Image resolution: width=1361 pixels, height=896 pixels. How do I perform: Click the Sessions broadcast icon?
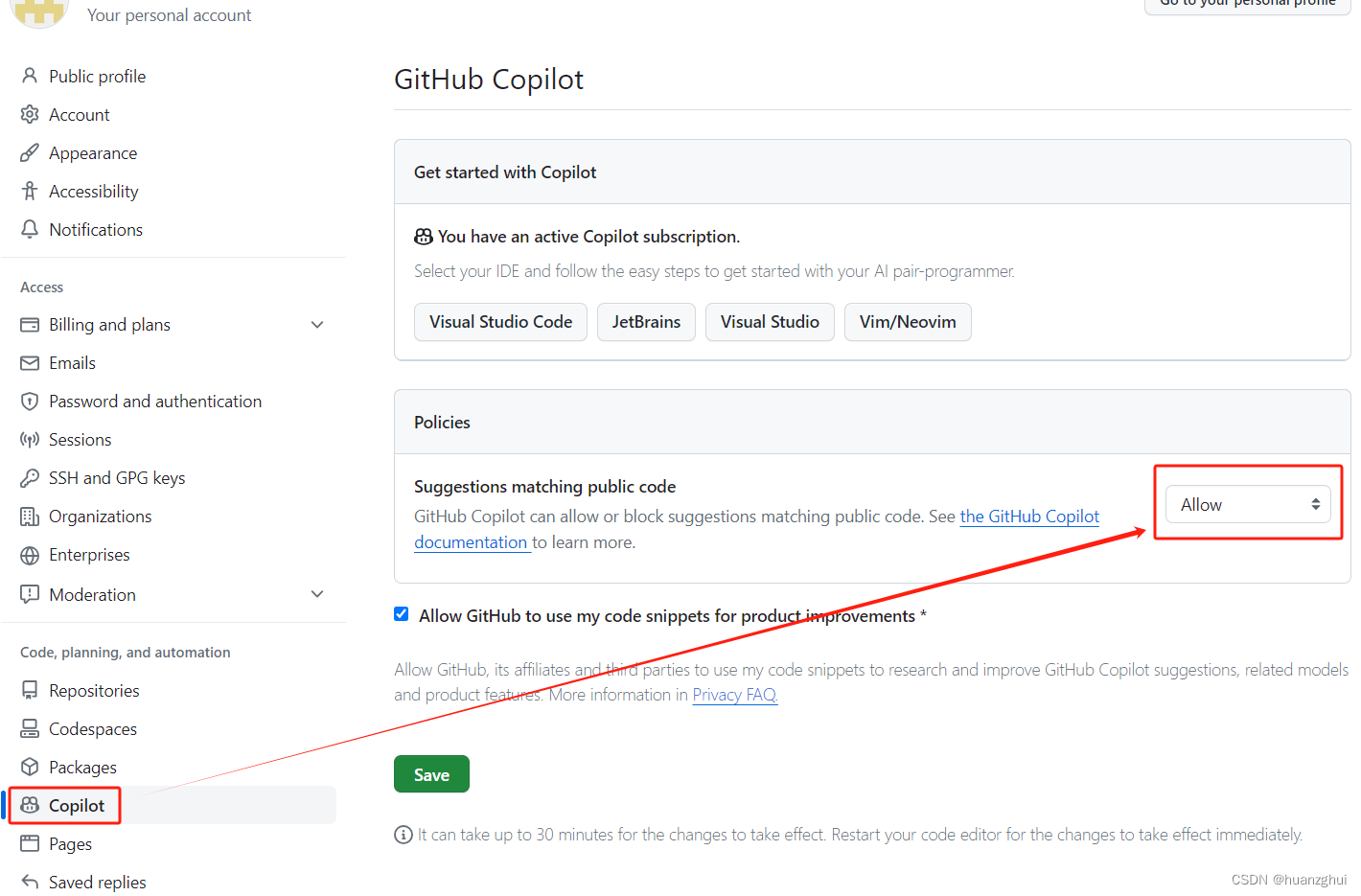pyautogui.click(x=30, y=439)
